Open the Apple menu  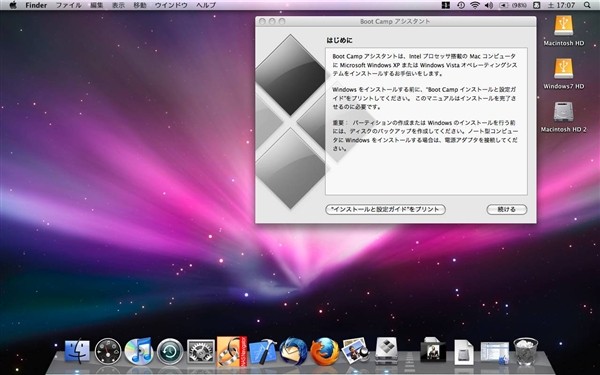pos(13,5)
